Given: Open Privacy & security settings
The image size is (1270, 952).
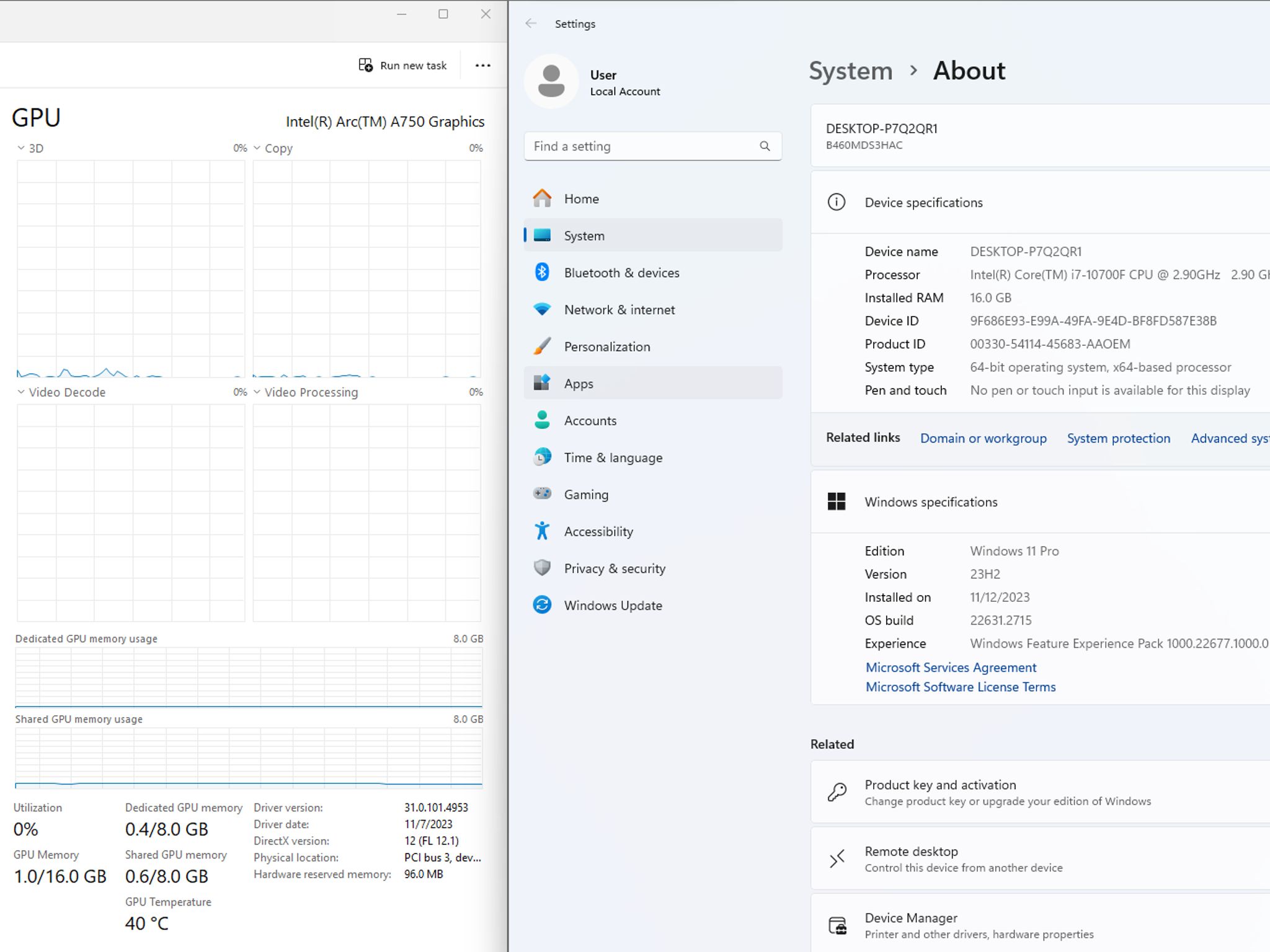Looking at the screenshot, I should coord(652,568).
